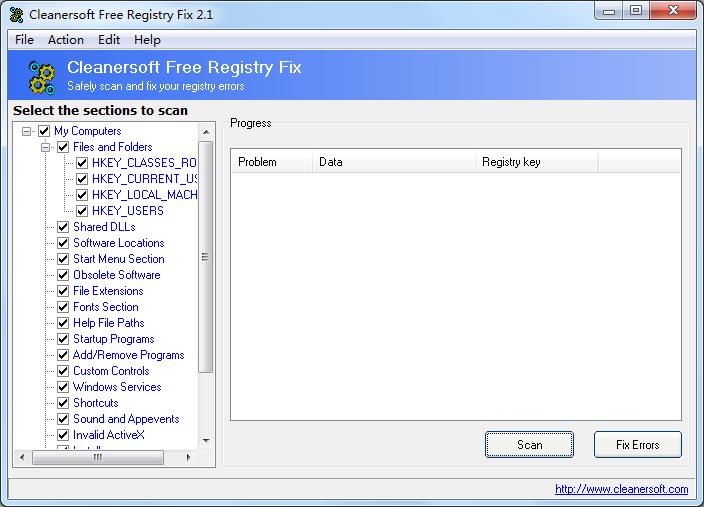
Task: Maximize the Registry Fix window
Action: pos(636,11)
